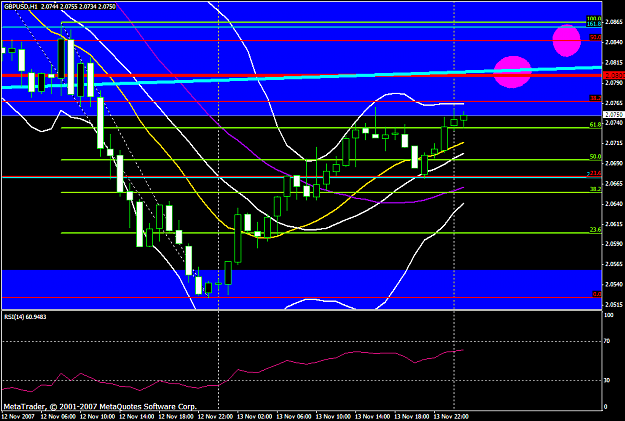
Task: Select the RSI(14) 60.9483 indicator label
Action: coord(25,317)
